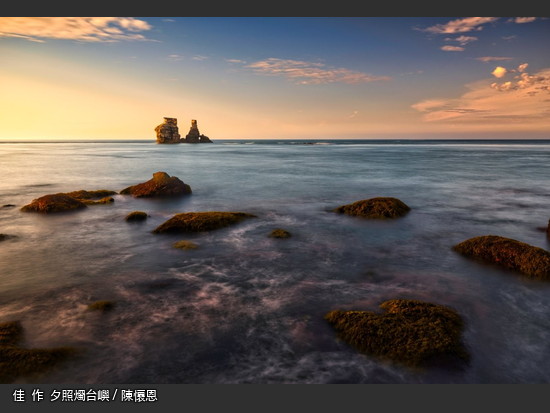Click the seascape sunset photo
Image resolution: width=550 pixels, height=413 pixels.
pos(275,200)
